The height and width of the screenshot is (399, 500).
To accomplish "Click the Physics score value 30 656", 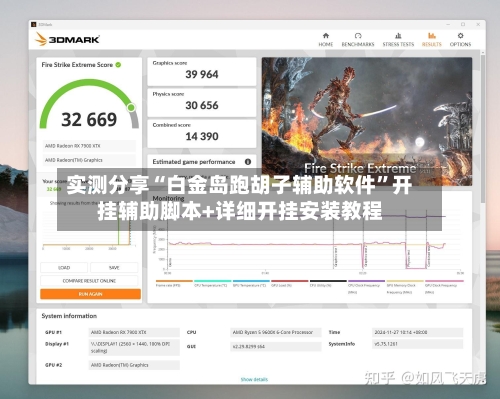I will tap(202, 105).
